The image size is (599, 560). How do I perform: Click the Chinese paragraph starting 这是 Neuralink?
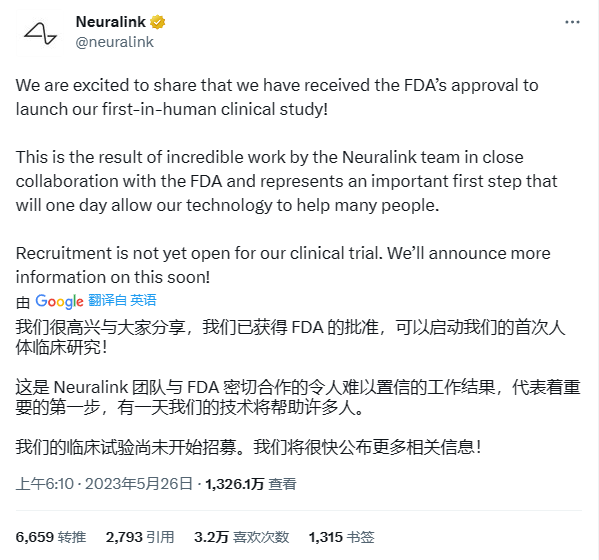pos(298,397)
